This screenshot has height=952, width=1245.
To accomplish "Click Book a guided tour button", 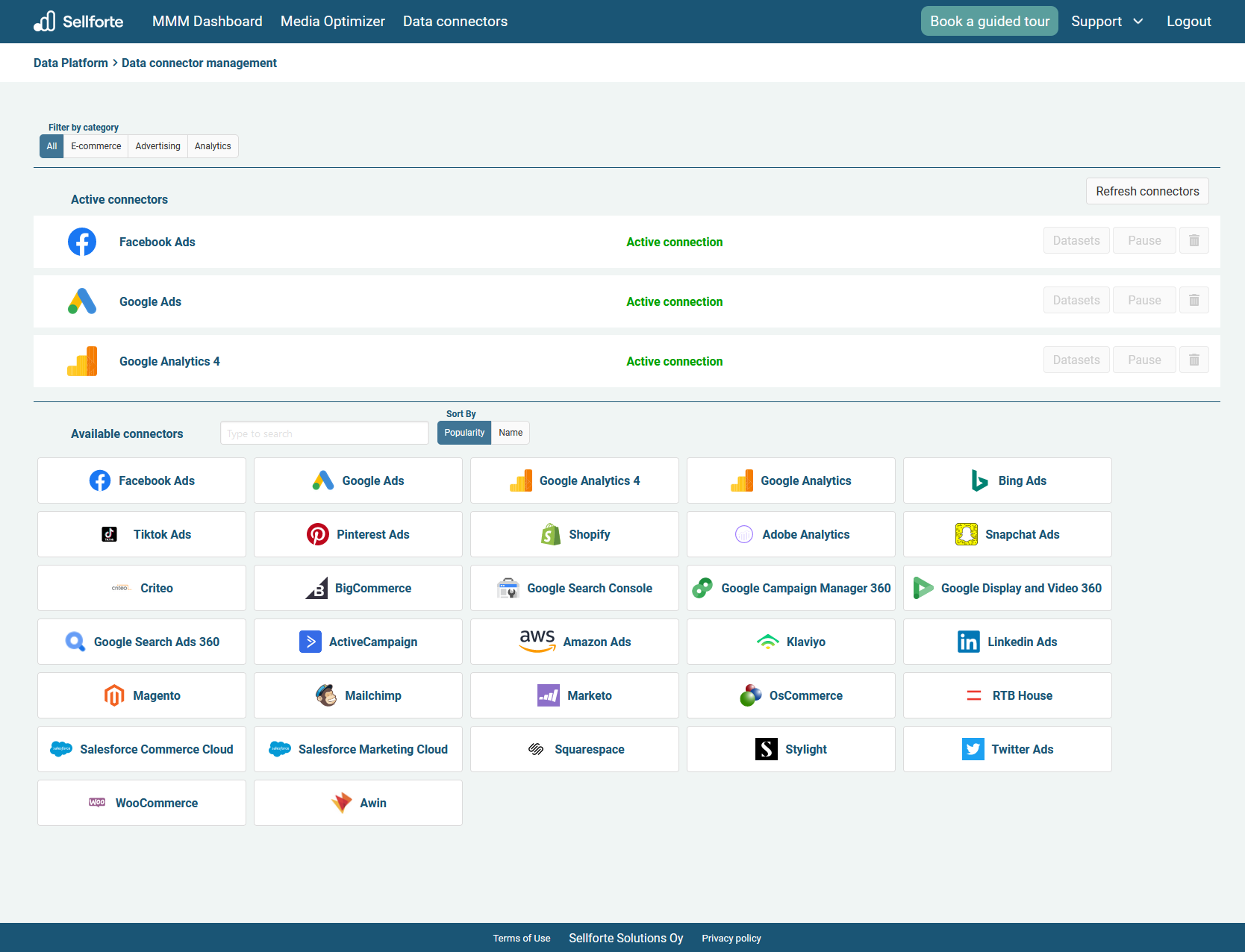I will [x=989, y=22].
